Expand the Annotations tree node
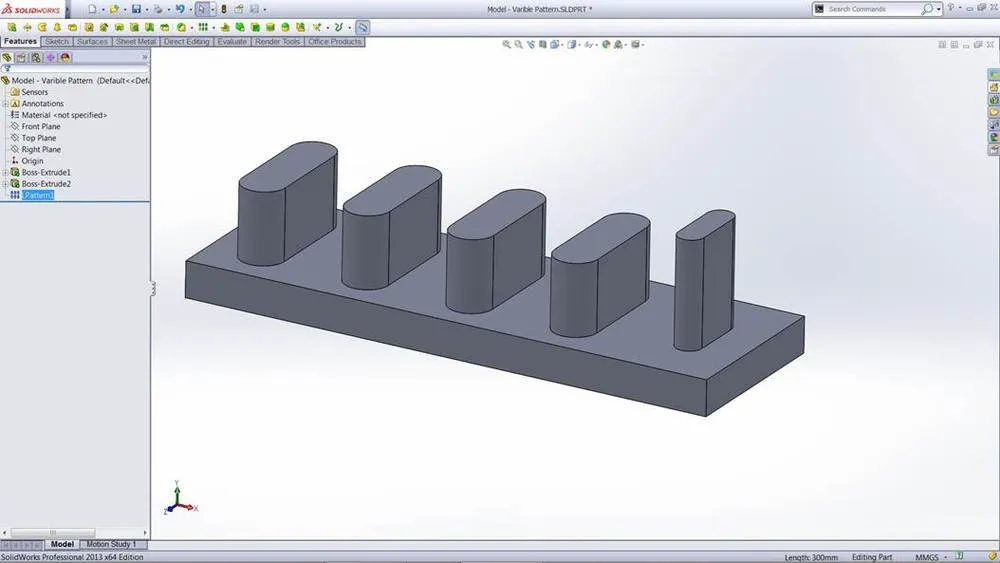1000x563 pixels. click(x=5, y=103)
